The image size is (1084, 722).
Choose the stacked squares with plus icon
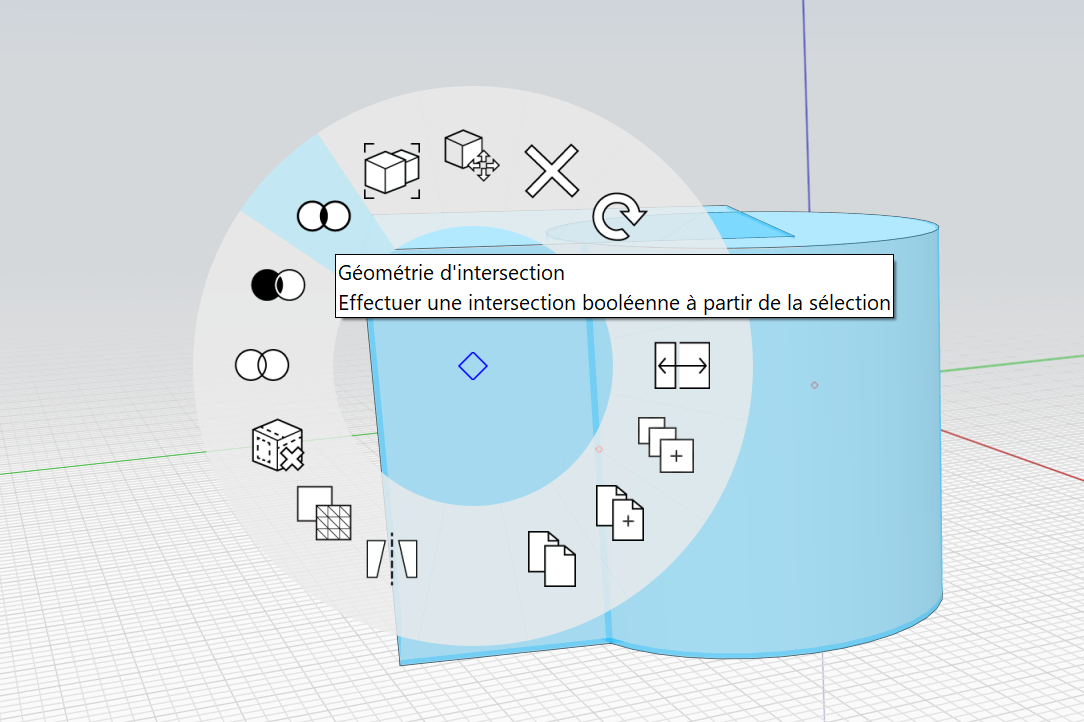[x=666, y=445]
